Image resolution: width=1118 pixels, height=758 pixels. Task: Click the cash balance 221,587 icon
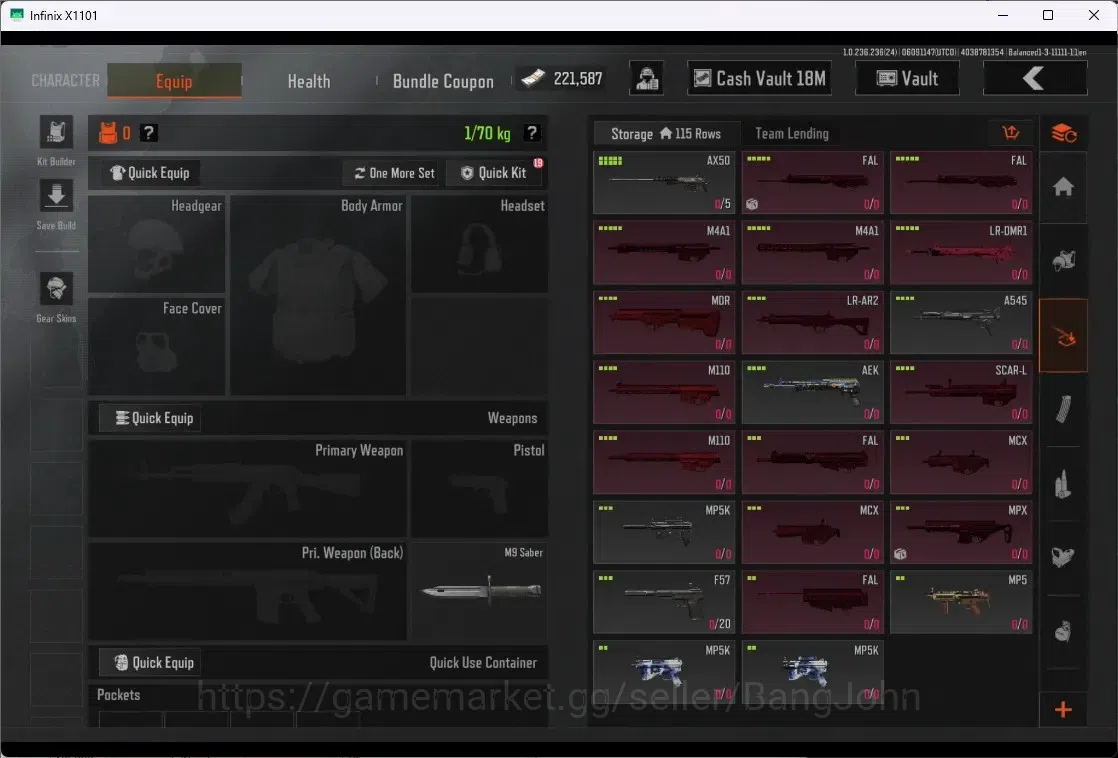click(533, 78)
